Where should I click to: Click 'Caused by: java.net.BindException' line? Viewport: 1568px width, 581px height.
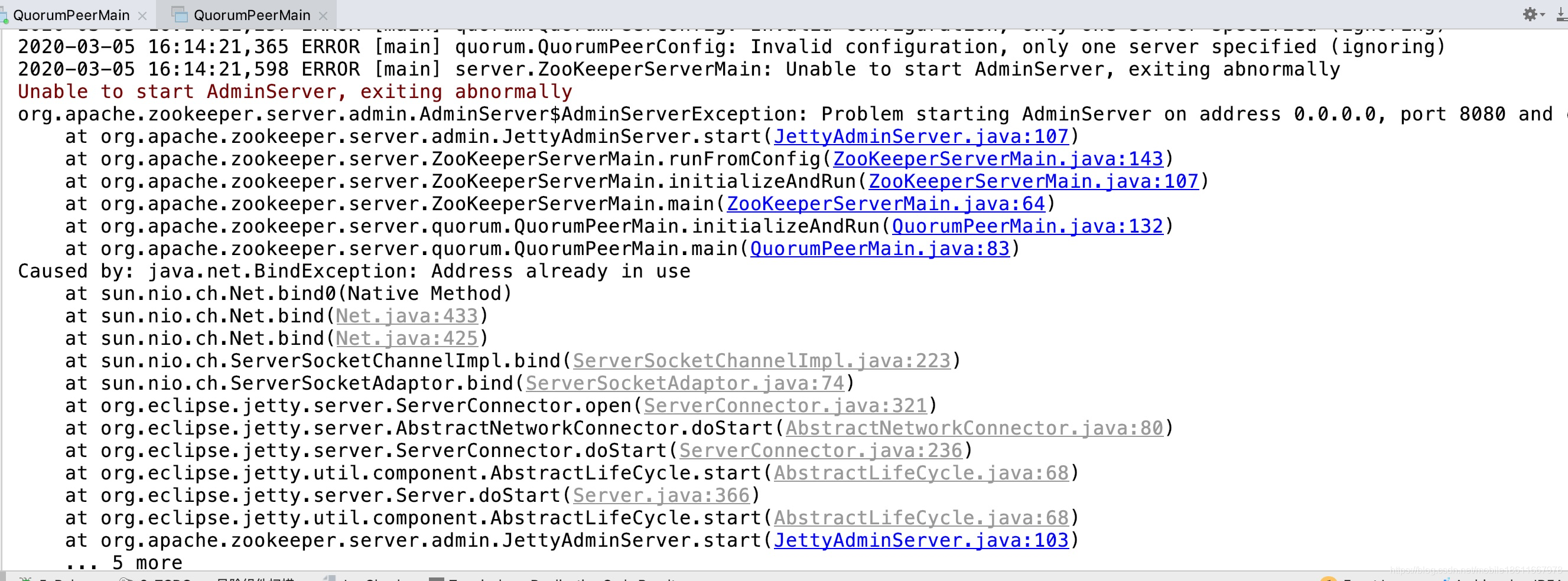[x=354, y=272]
